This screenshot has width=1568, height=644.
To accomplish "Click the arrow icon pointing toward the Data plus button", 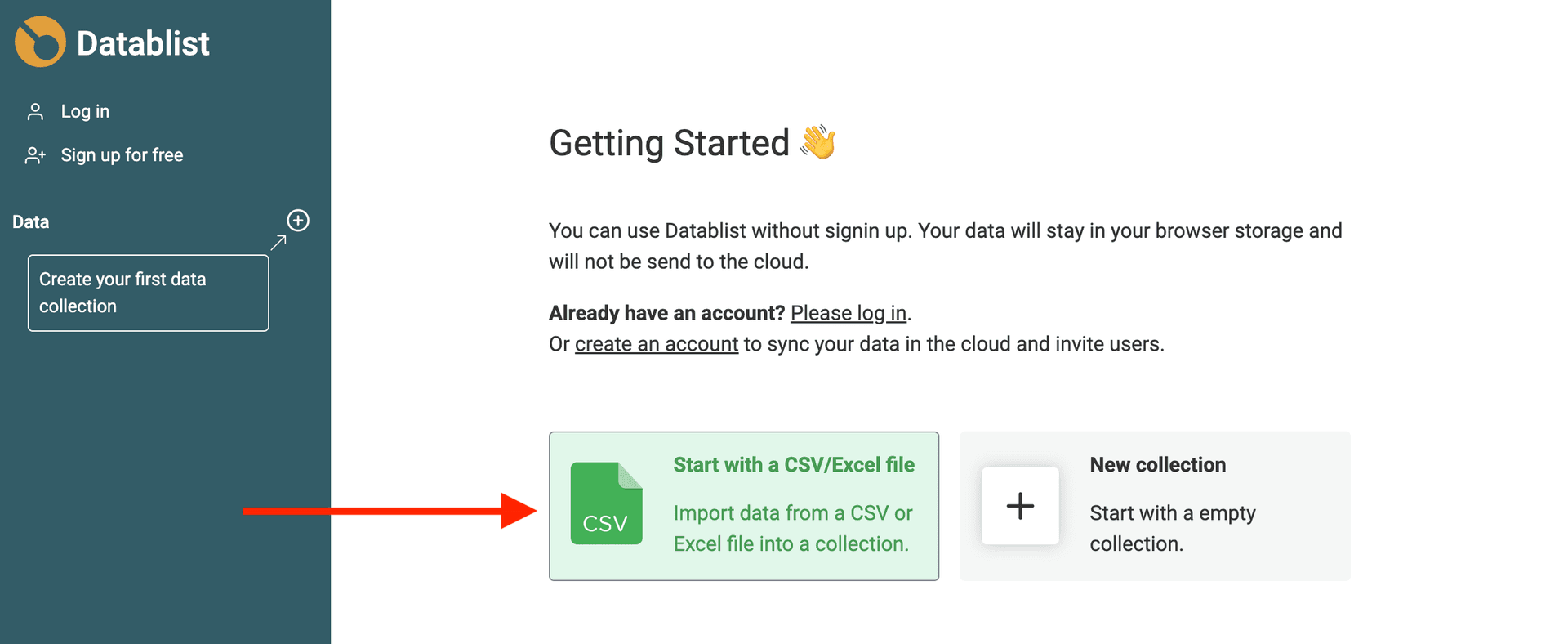I will (280, 244).
